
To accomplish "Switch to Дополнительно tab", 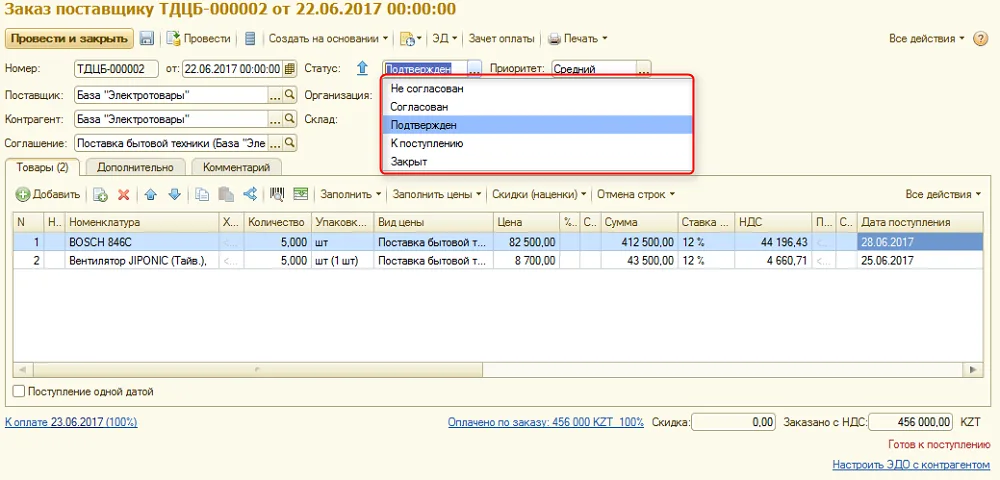I will (x=135, y=167).
